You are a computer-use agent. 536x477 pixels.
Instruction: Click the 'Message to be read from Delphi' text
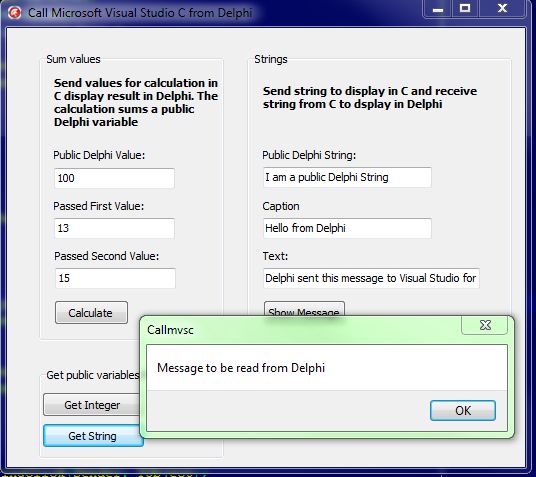[241, 368]
